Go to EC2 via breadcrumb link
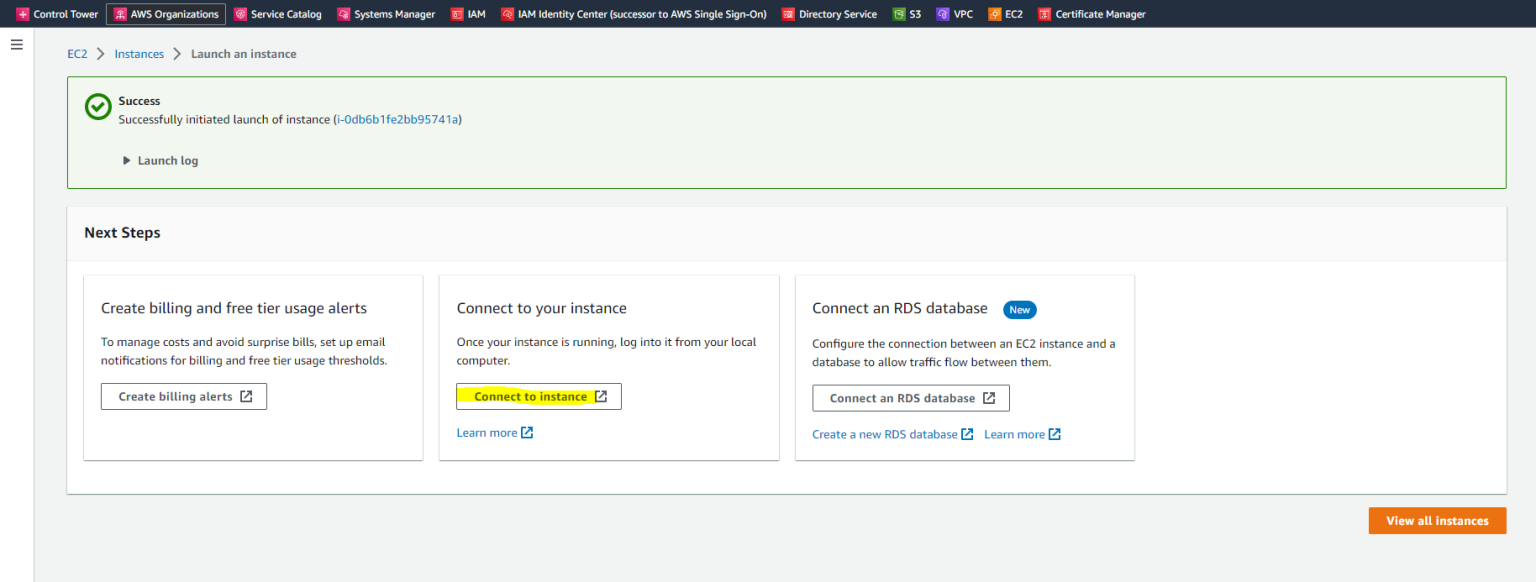 [77, 53]
